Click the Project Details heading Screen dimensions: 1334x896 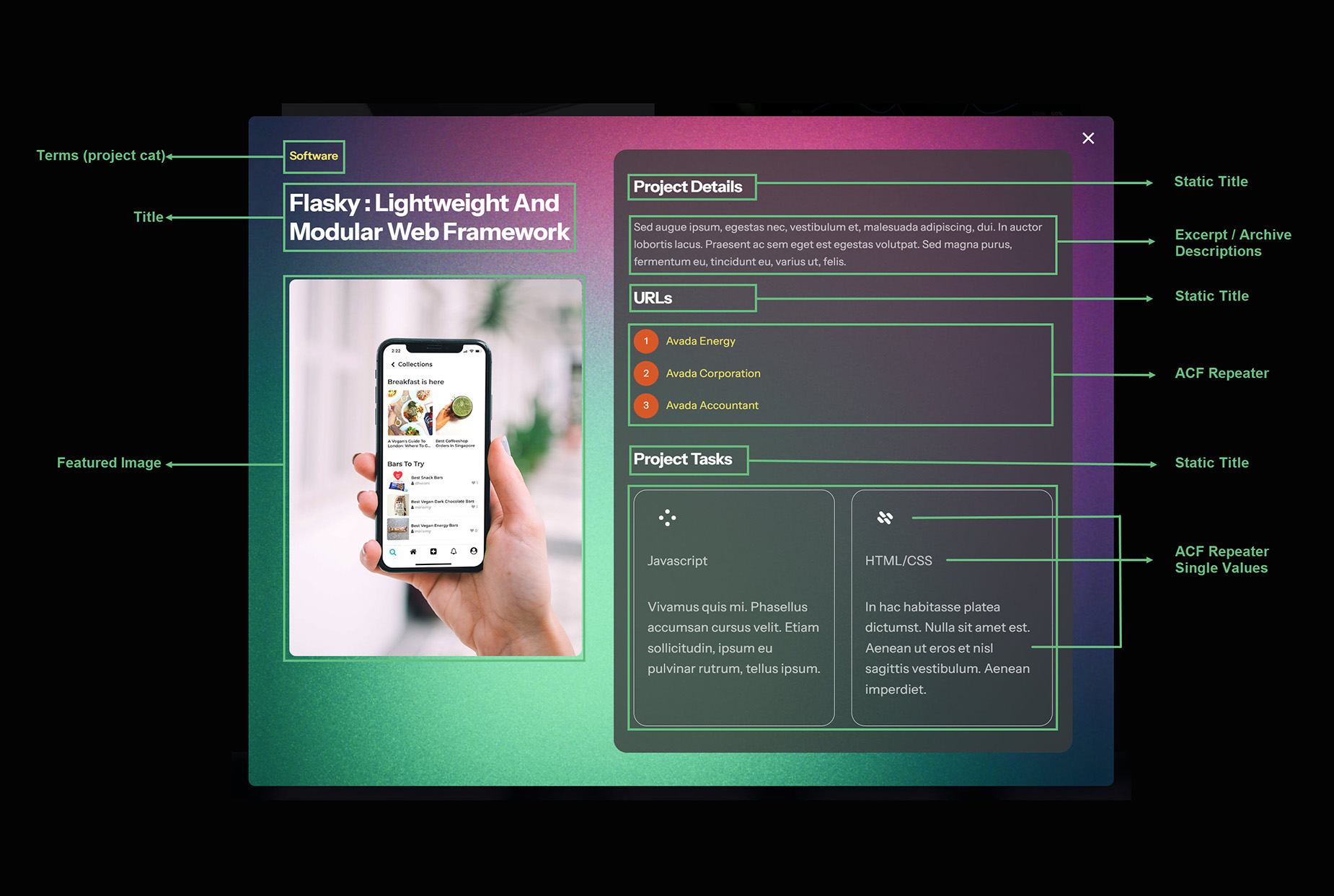[x=688, y=187]
